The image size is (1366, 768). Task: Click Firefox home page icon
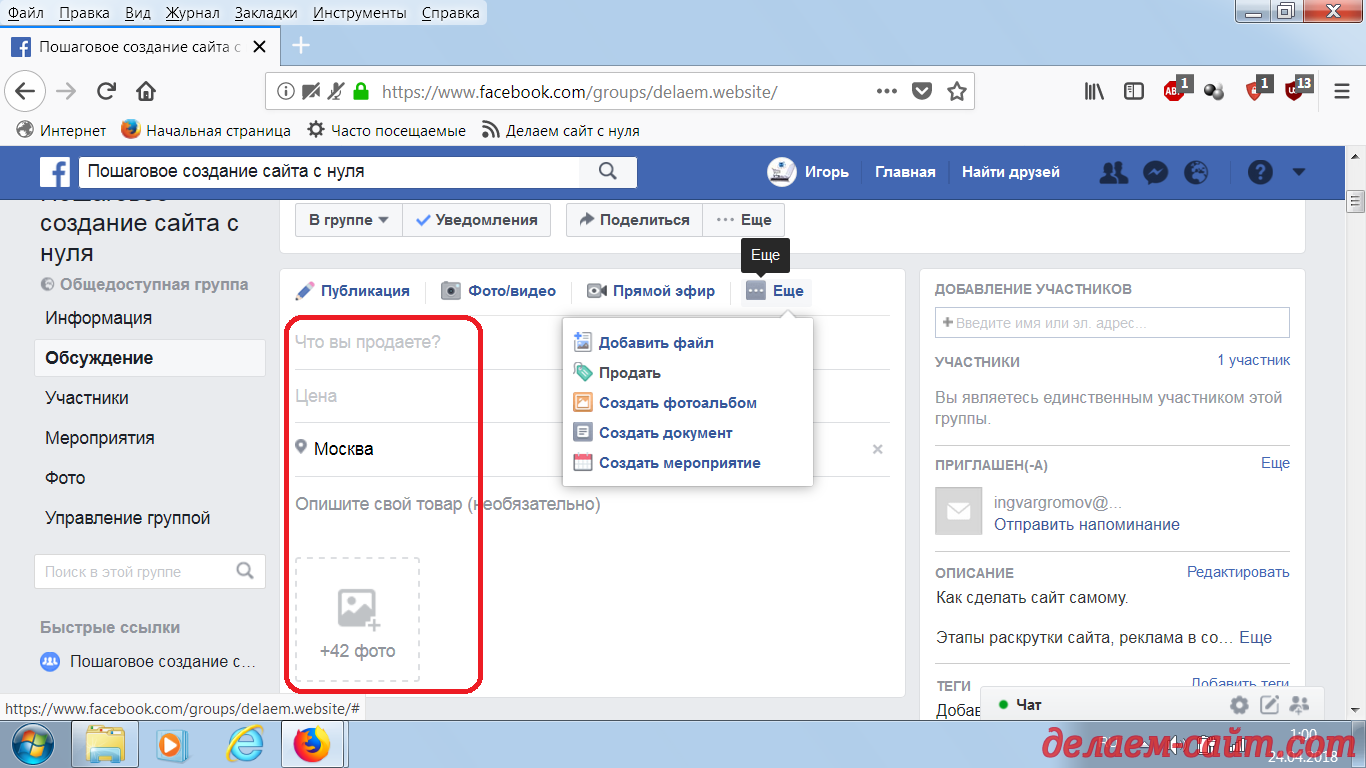[146, 92]
